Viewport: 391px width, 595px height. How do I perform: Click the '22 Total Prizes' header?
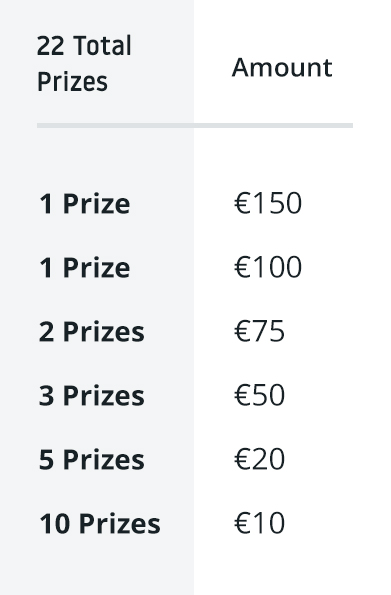pos(84,63)
